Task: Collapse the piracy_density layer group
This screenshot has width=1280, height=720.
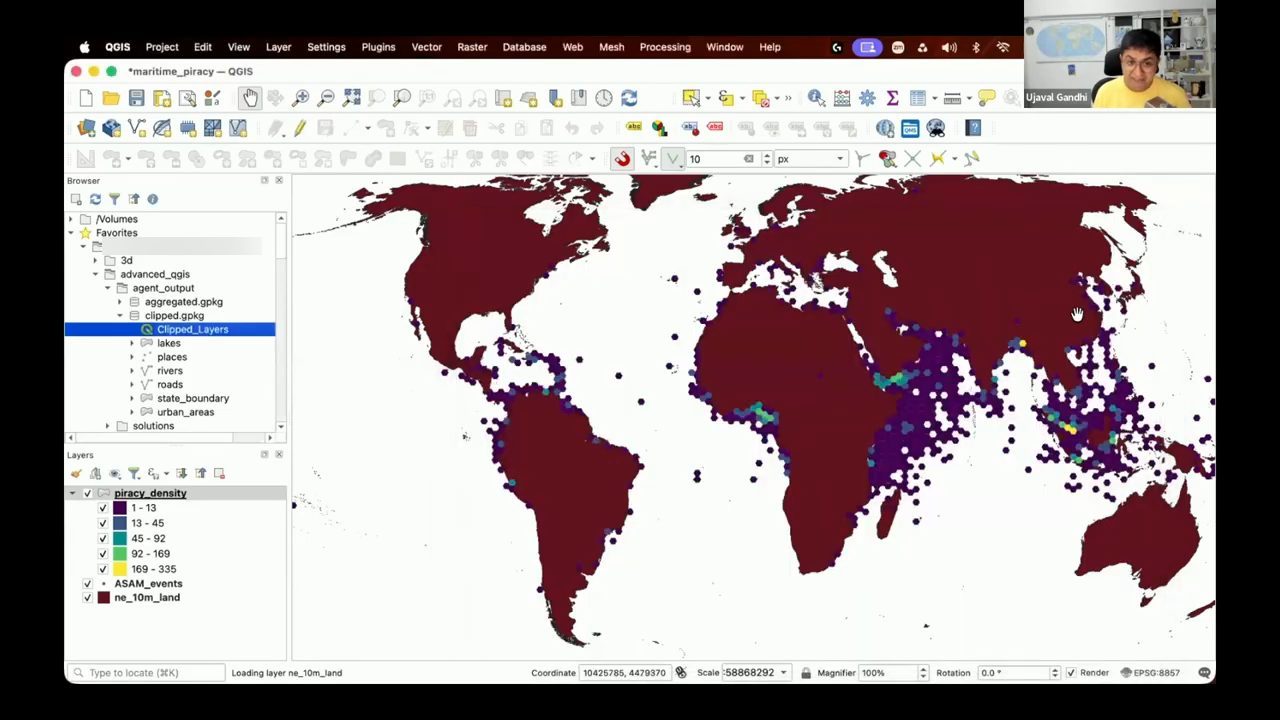Action: pyautogui.click(x=73, y=493)
